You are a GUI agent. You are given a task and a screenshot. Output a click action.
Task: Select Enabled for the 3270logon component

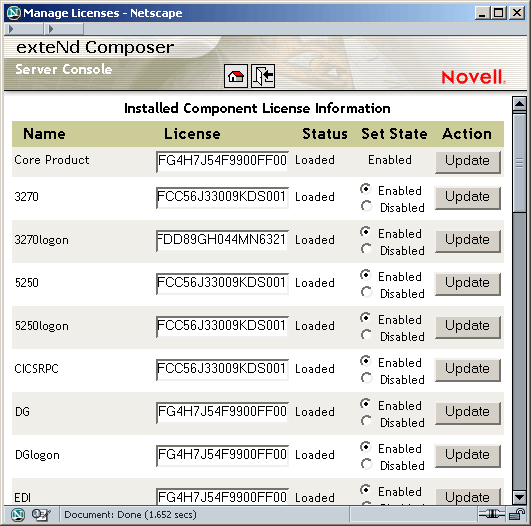coord(366,232)
